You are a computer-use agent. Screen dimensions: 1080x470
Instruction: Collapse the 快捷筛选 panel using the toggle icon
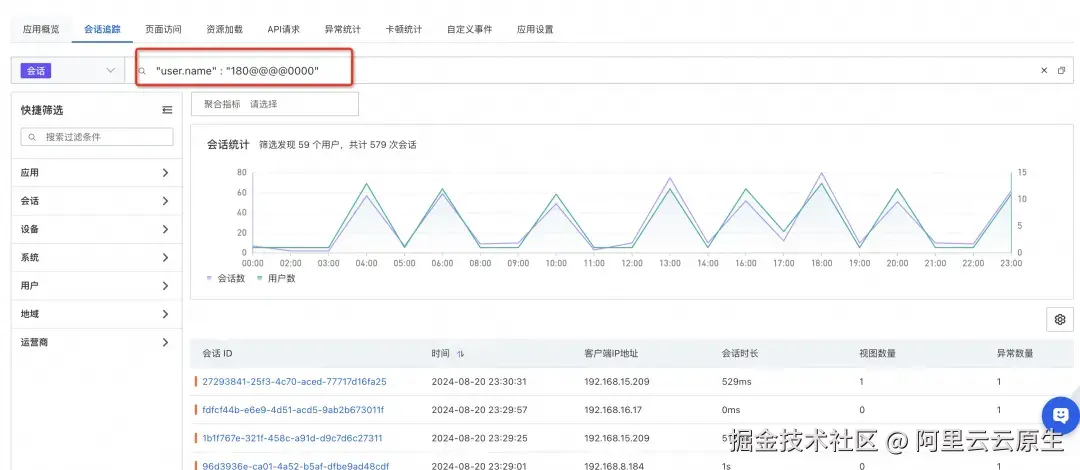click(167, 110)
